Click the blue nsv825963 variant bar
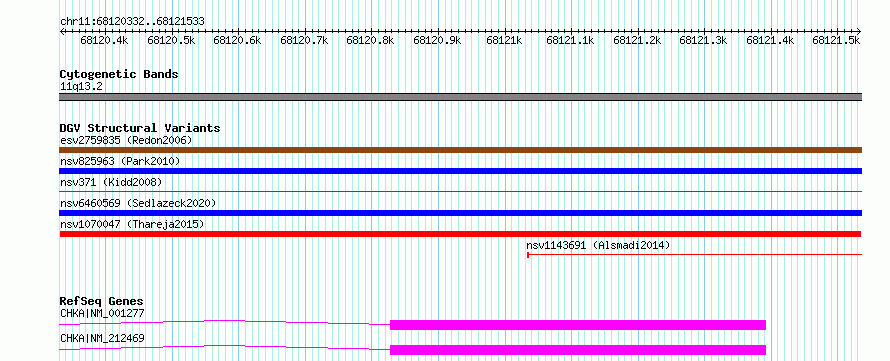 point(460,171)
